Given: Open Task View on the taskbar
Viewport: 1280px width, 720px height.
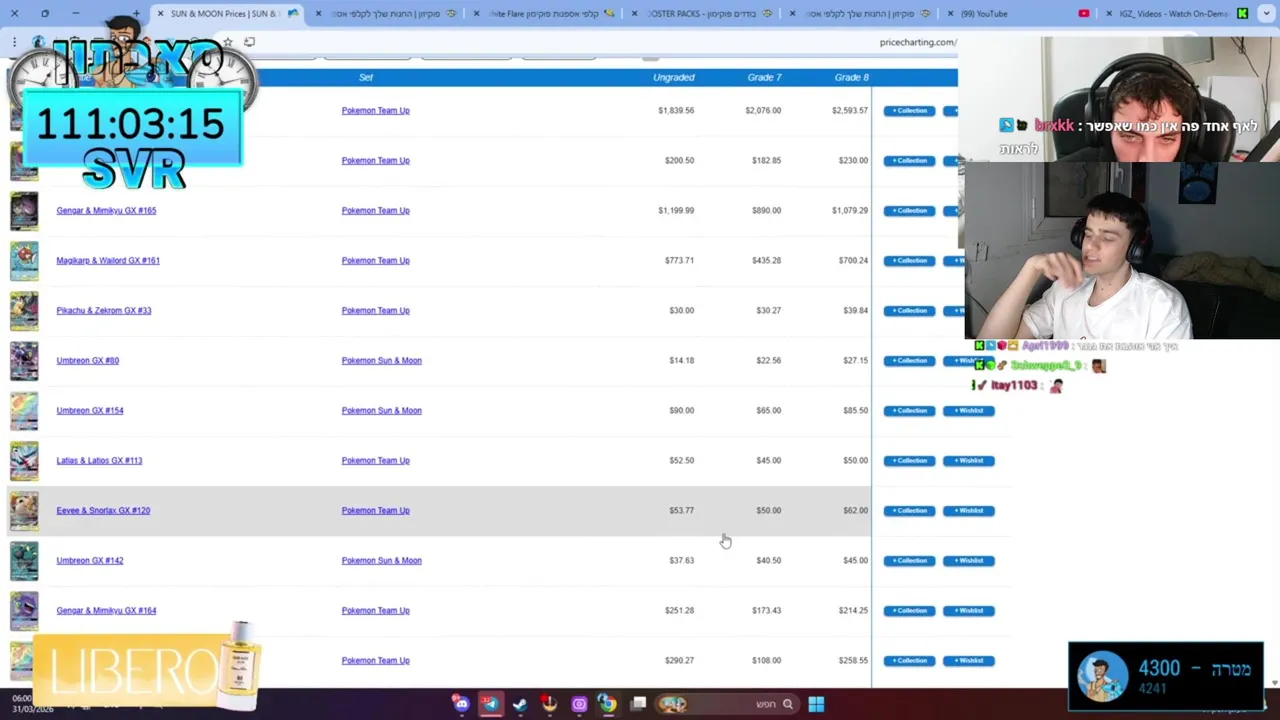Looking at the screenshot, I should tap(638, 704).
